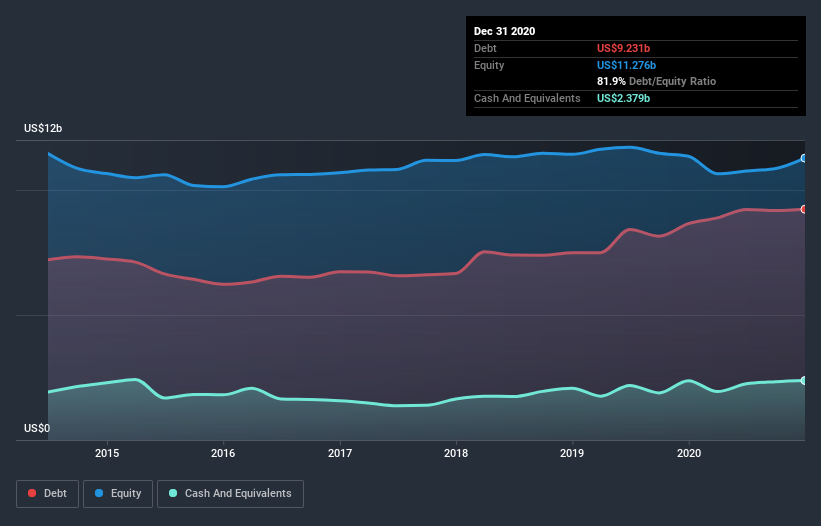Screen dimensions: 821x526
Task: Click the US$9.231b debt value
Action: 623,48
